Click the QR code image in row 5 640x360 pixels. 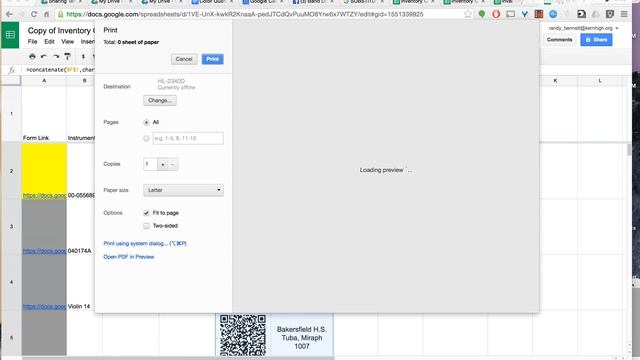pyautogui.click(x=243, y=335)
